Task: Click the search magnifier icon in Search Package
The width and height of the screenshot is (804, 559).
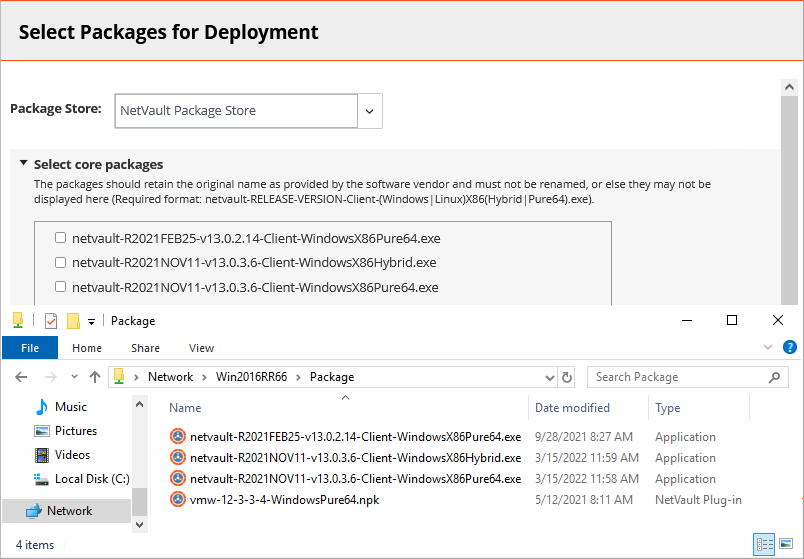Action: point(774,377)
